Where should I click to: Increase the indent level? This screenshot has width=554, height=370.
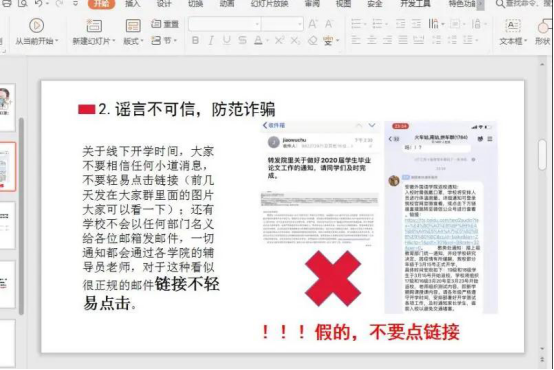416,24
